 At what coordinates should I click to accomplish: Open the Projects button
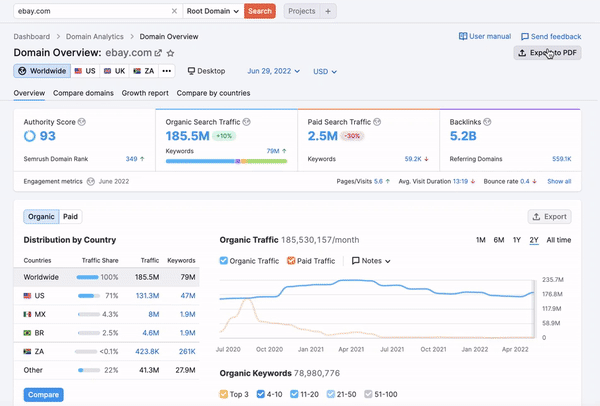tap(302, 11)
